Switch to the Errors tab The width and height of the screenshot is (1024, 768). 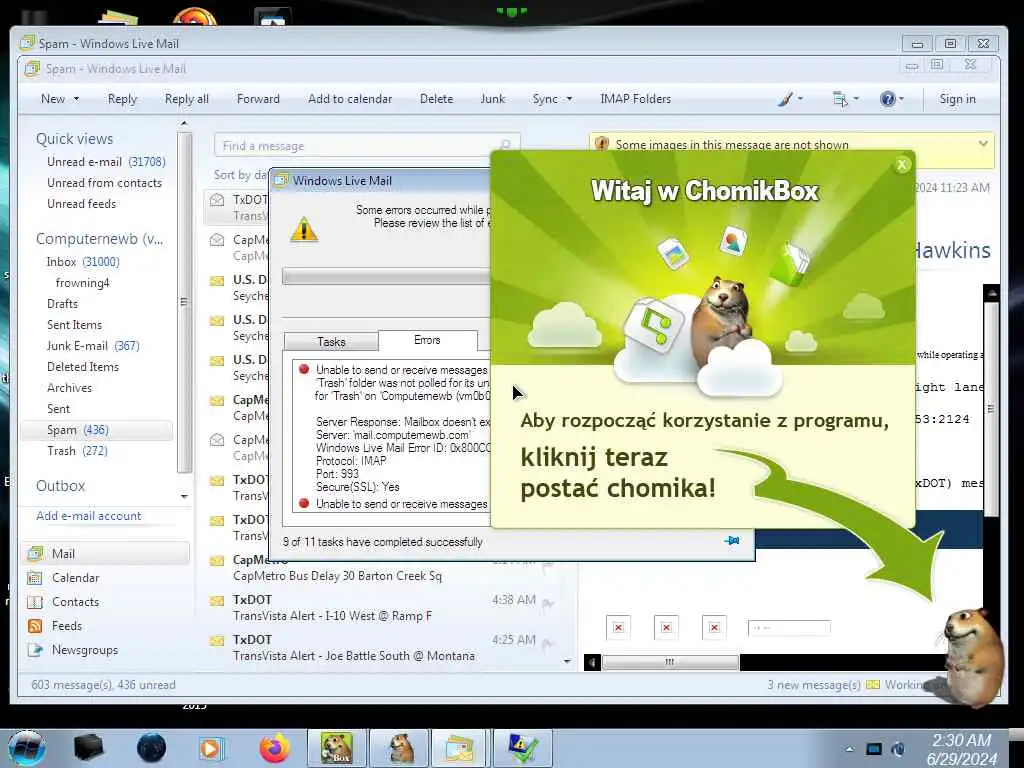427,340
